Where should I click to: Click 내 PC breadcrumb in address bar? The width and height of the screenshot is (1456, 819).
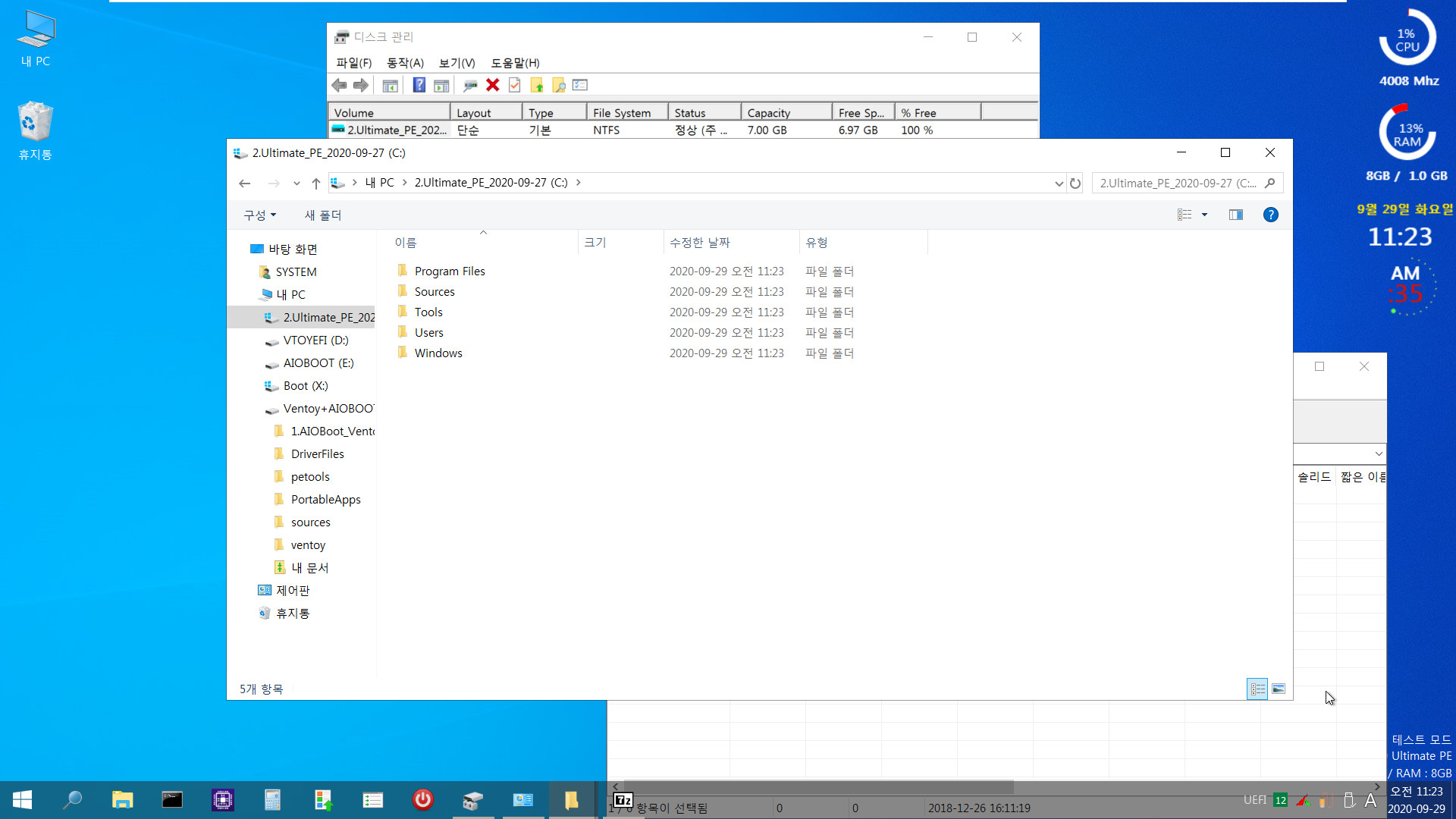[379, 183]
